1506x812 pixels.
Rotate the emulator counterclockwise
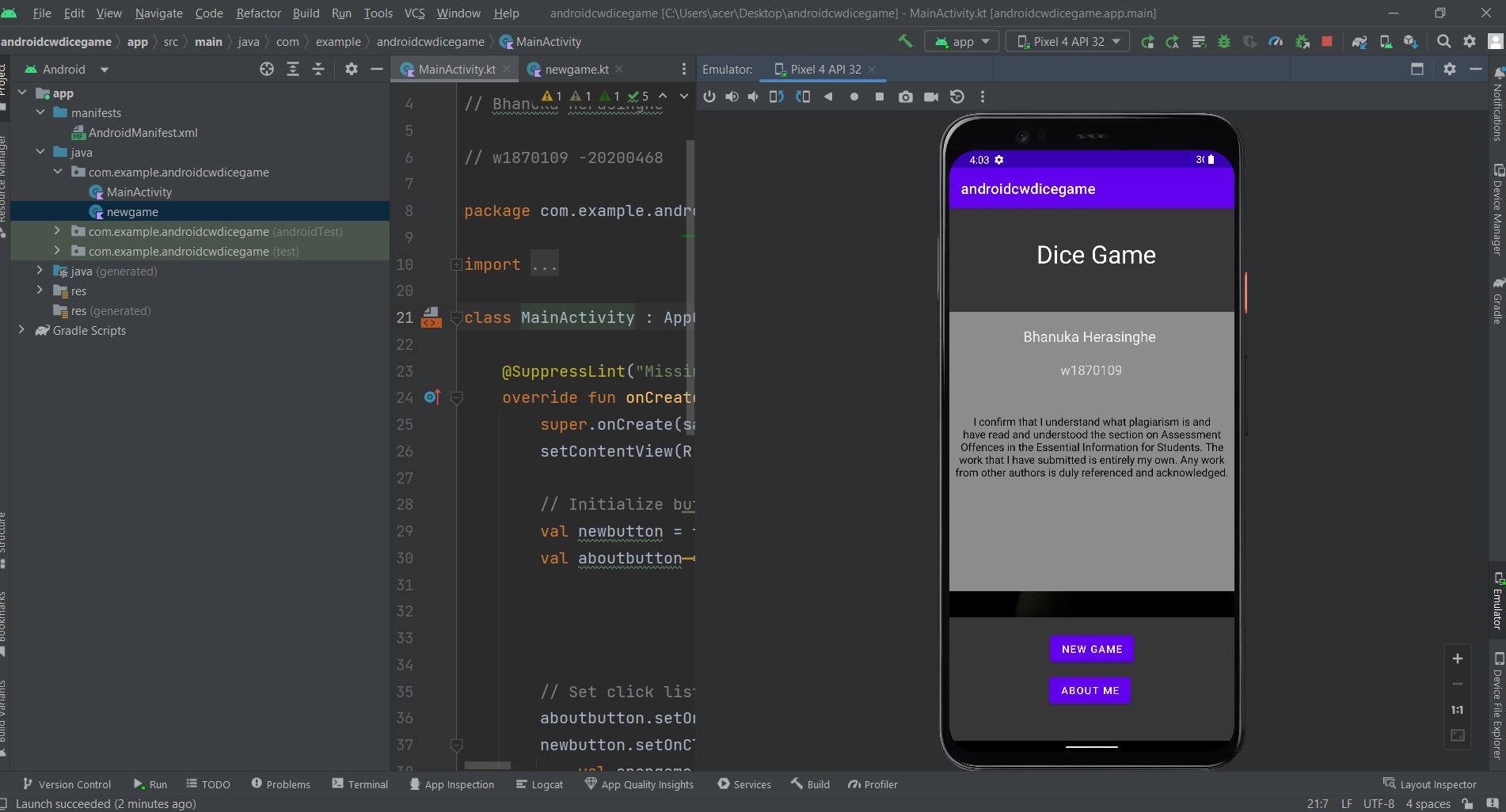[777, 97]
